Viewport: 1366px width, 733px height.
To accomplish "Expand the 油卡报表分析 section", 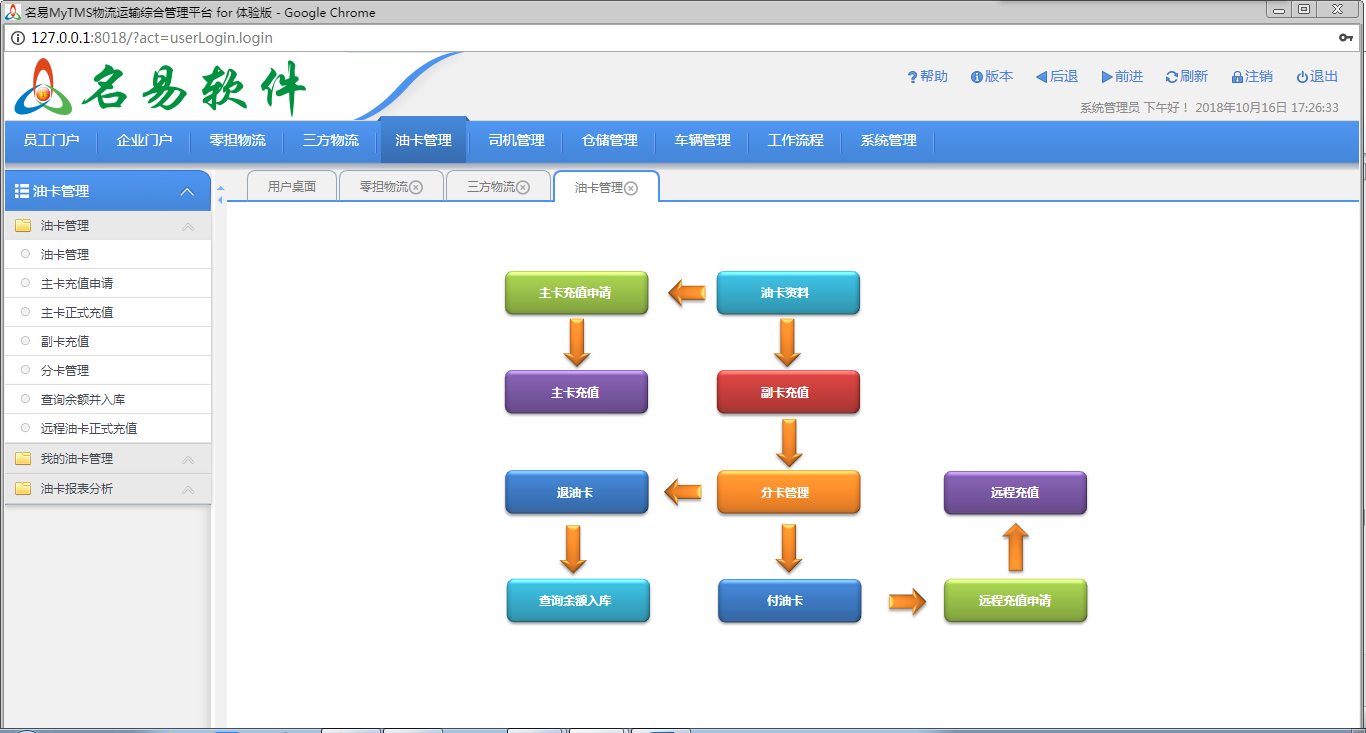I will click(77, 489).
